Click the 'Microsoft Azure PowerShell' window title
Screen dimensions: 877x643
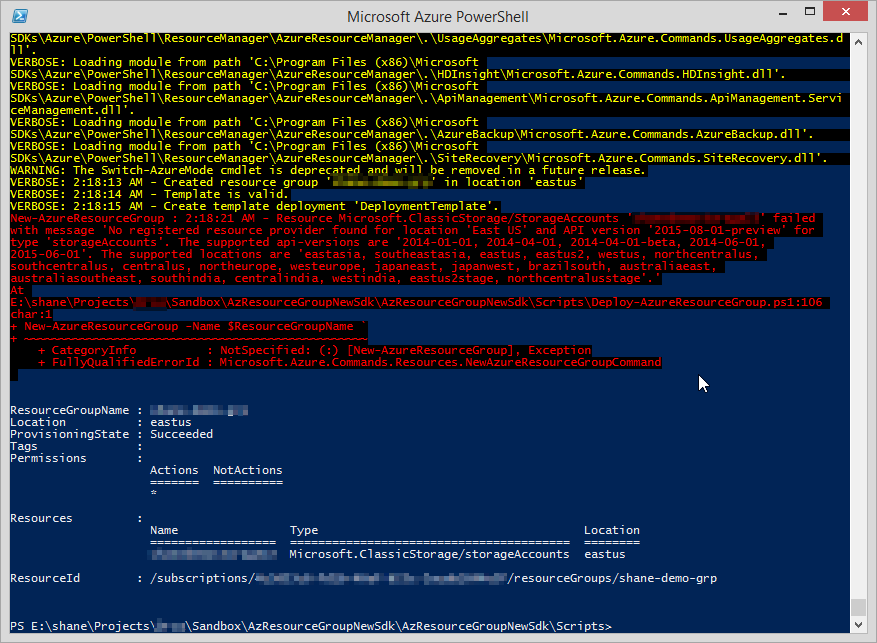coord(437,17)
